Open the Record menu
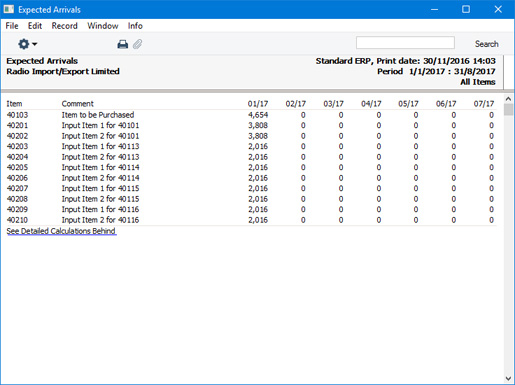 click(x=64, y=26)
